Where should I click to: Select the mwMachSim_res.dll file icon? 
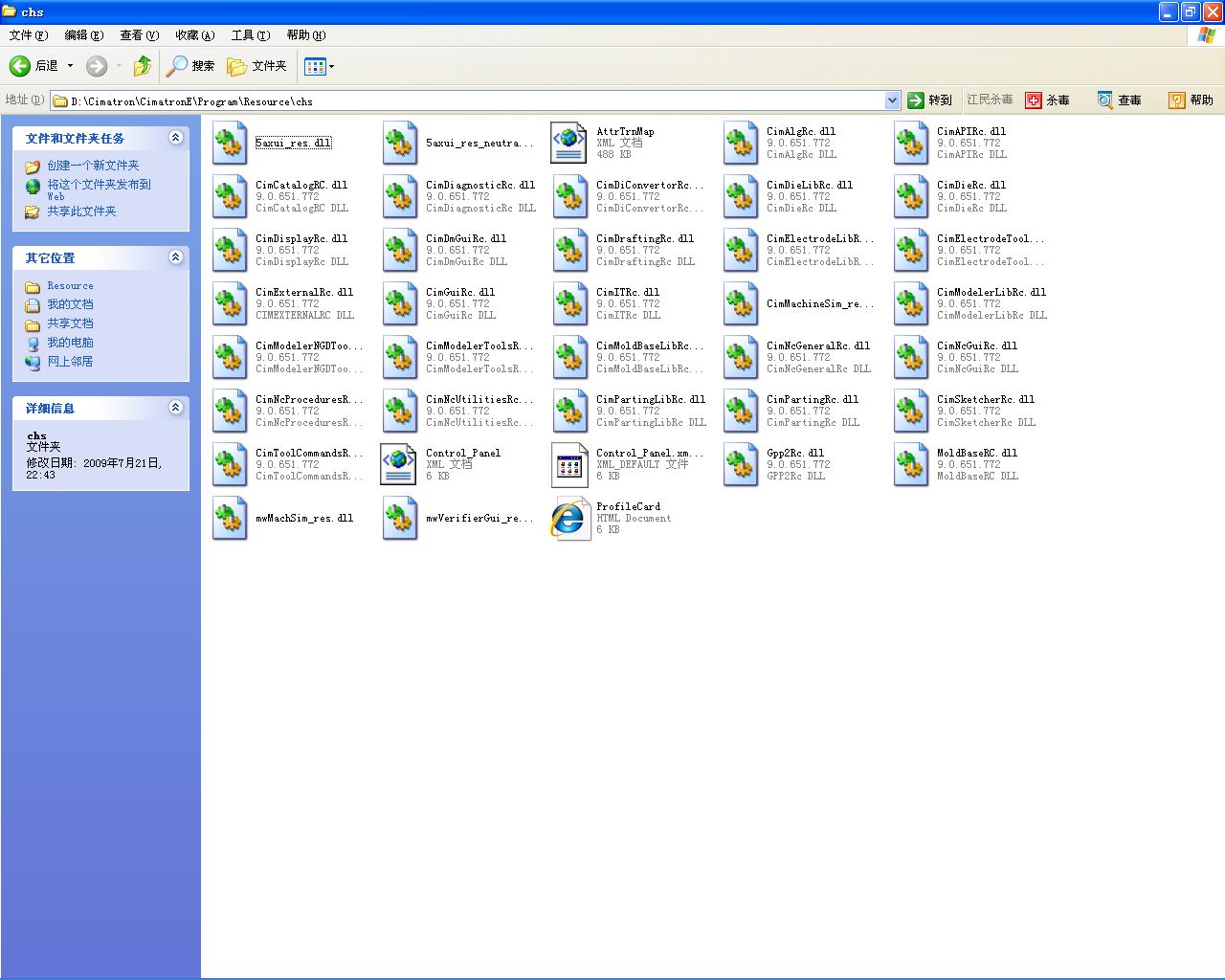(230, 519)
